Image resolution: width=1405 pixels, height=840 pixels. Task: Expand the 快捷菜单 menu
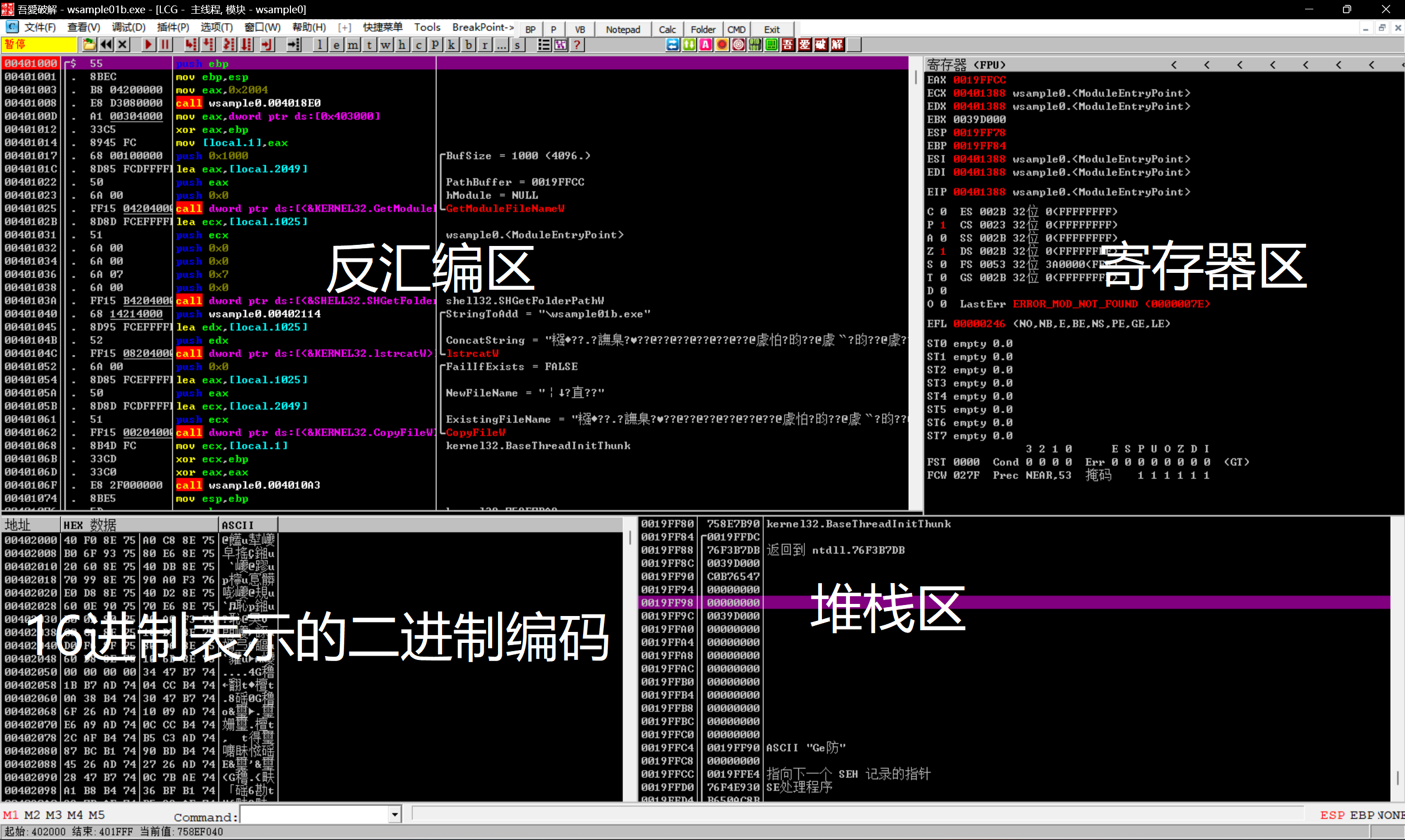[x=383, y=27]
